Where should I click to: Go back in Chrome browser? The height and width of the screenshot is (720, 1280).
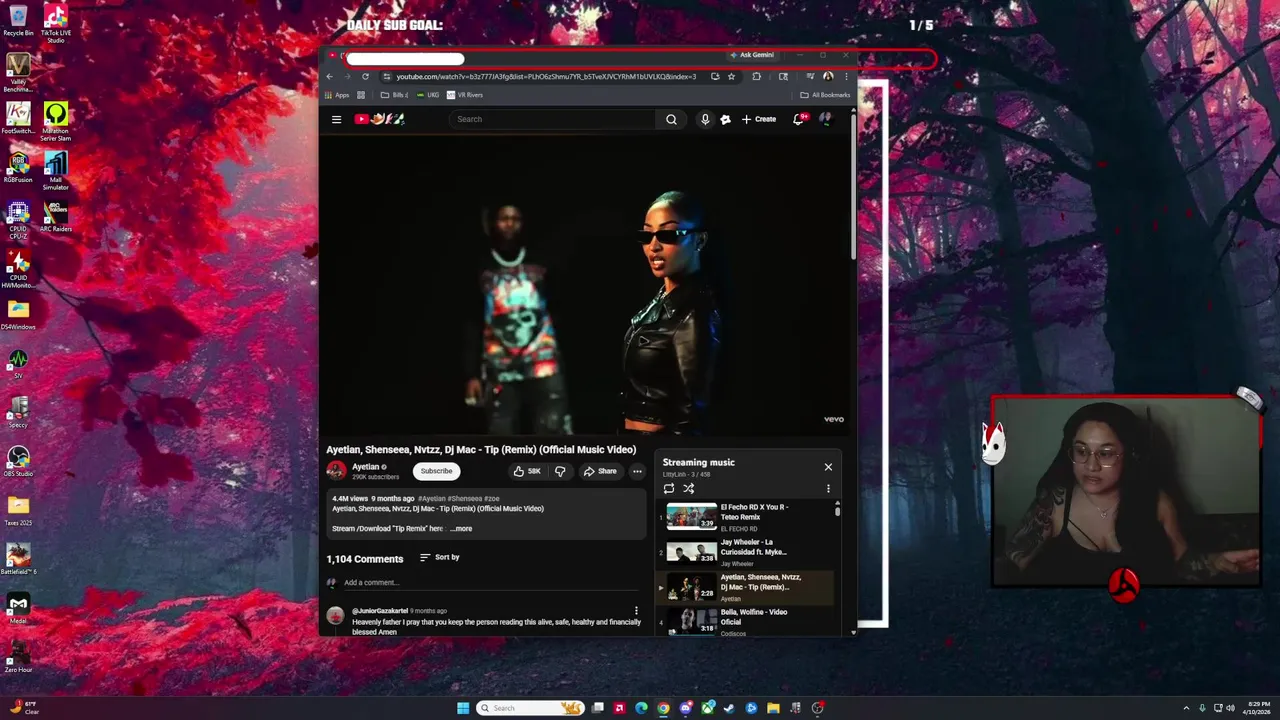[329, 77]
